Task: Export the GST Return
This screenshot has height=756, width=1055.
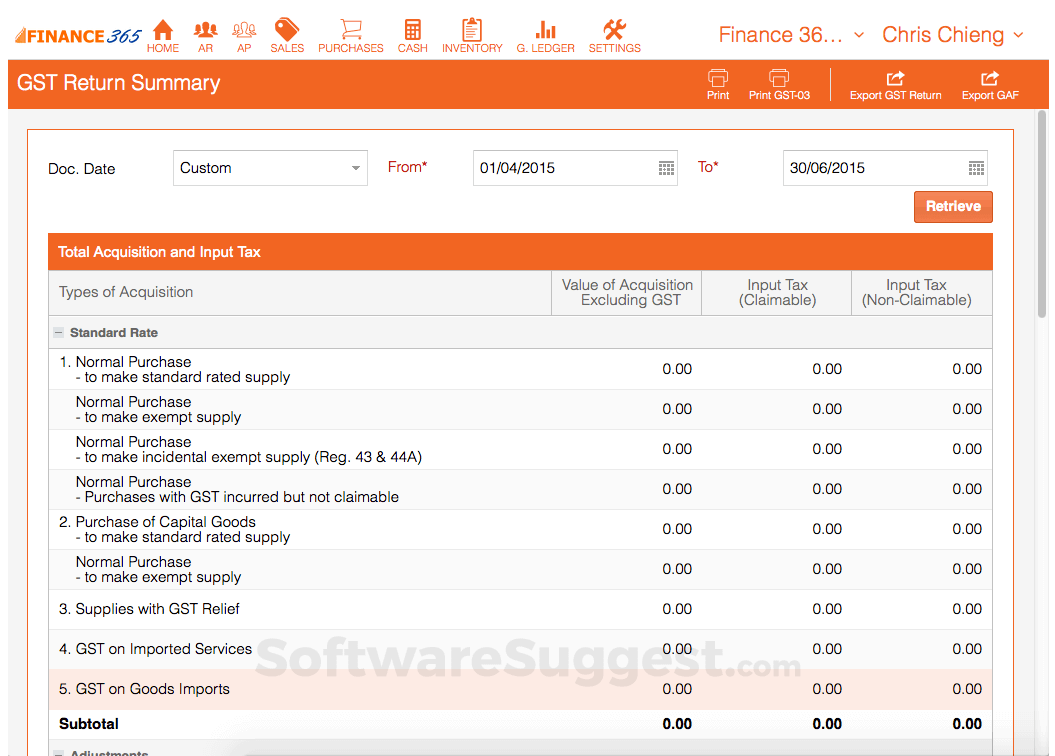Action: tap(895, 85)
